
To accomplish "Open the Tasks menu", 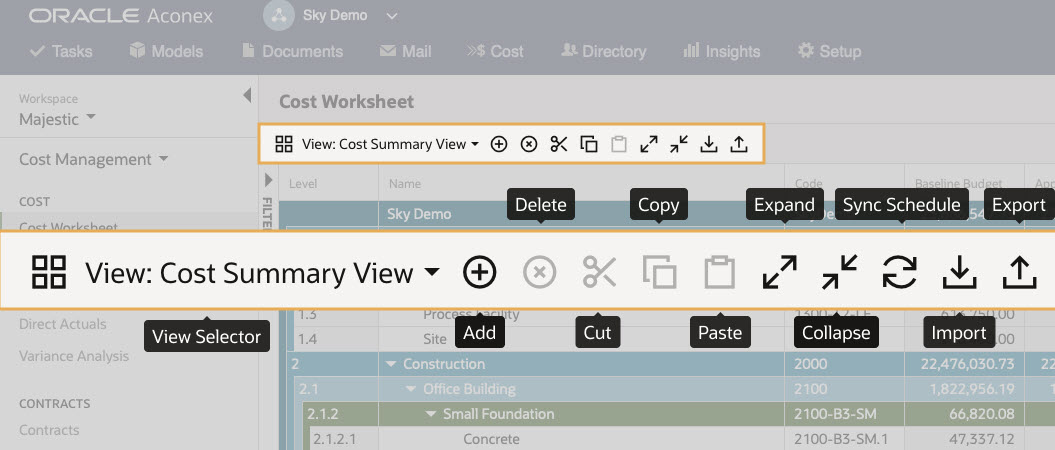I will click(61, 51).
